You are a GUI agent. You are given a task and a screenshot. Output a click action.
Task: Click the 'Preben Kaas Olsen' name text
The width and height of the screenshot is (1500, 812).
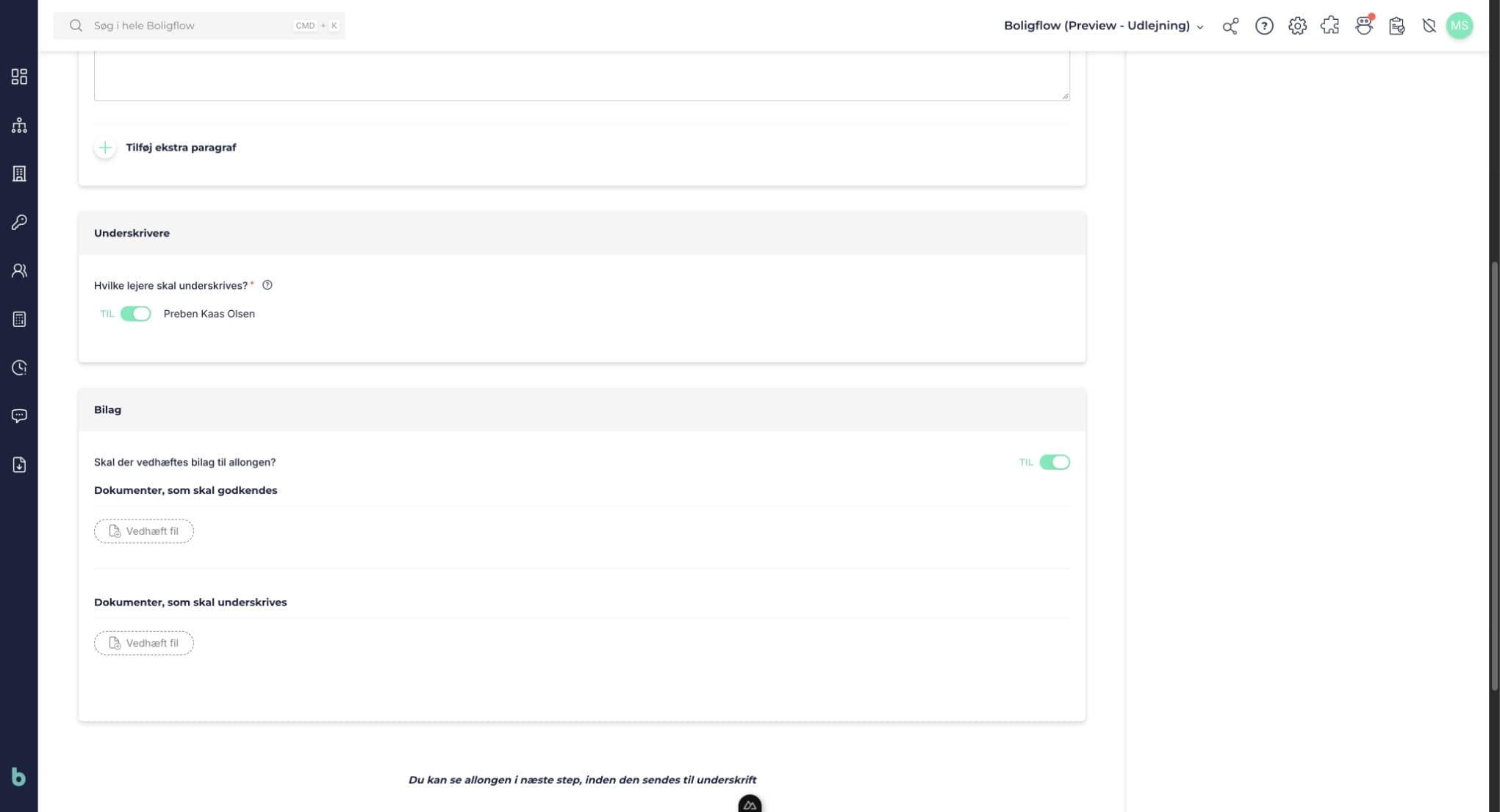click(x=209, y=314)
